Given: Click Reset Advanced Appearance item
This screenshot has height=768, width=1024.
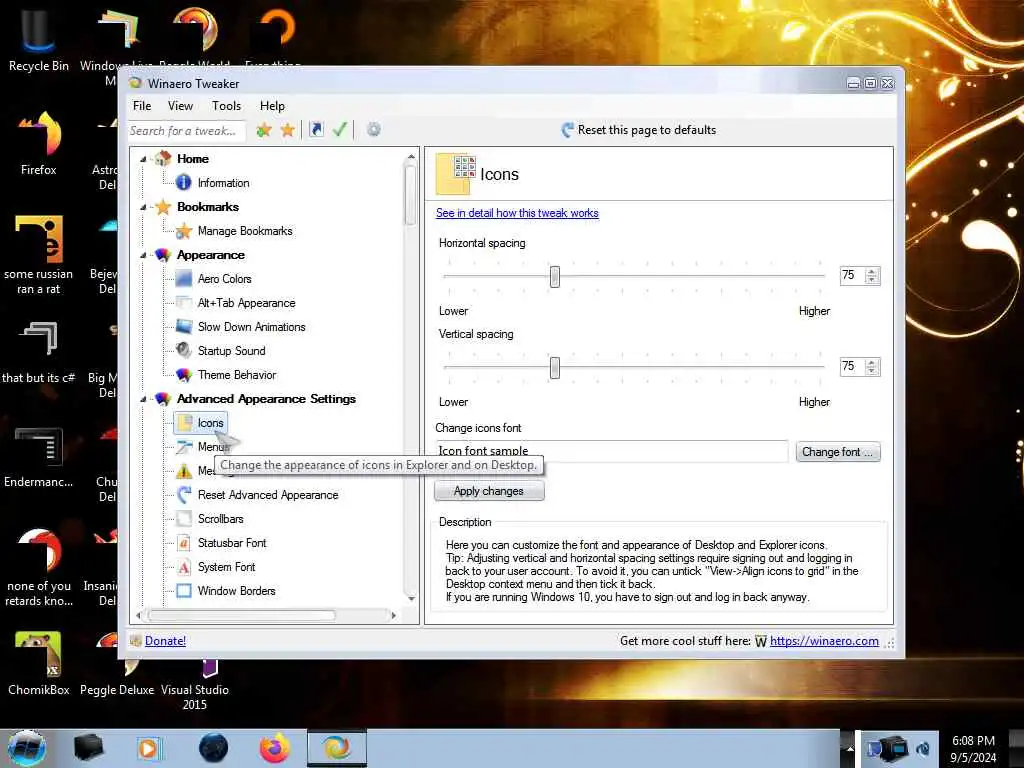Looking at the screenshot, I should (268, 495).
